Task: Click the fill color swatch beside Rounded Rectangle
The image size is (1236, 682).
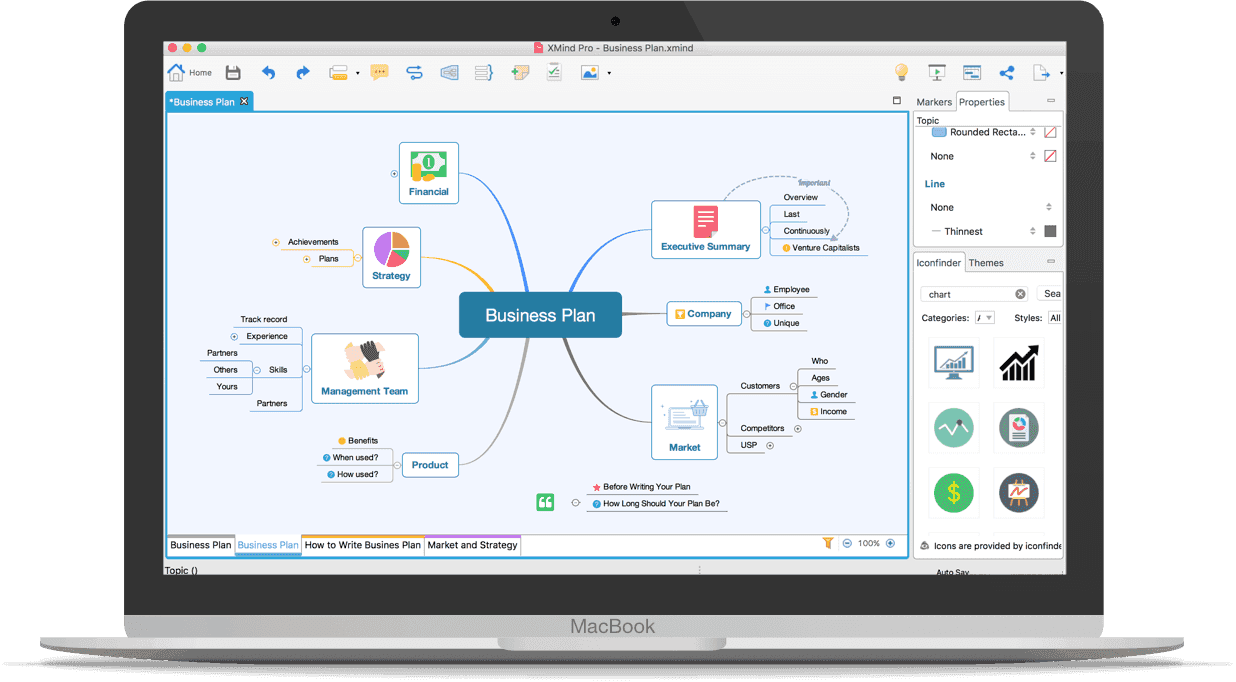Action: (1050, 132)
